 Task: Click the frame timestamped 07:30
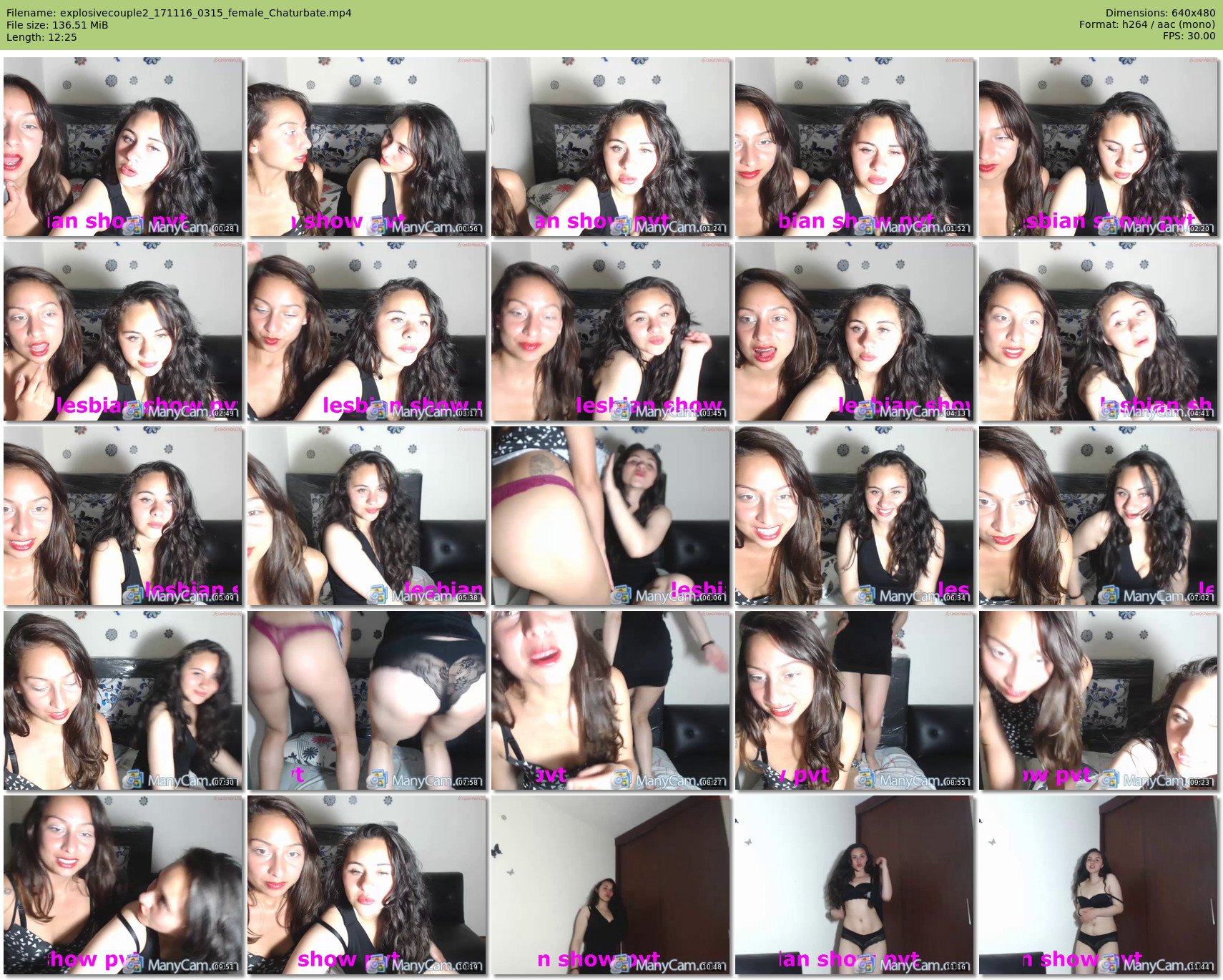point(123,700)
